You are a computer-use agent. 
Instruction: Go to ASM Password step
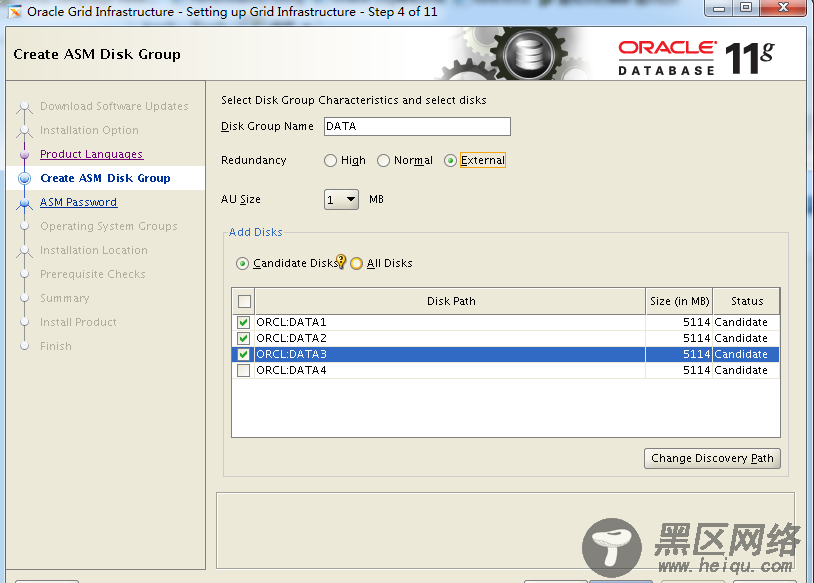point(78,202)
